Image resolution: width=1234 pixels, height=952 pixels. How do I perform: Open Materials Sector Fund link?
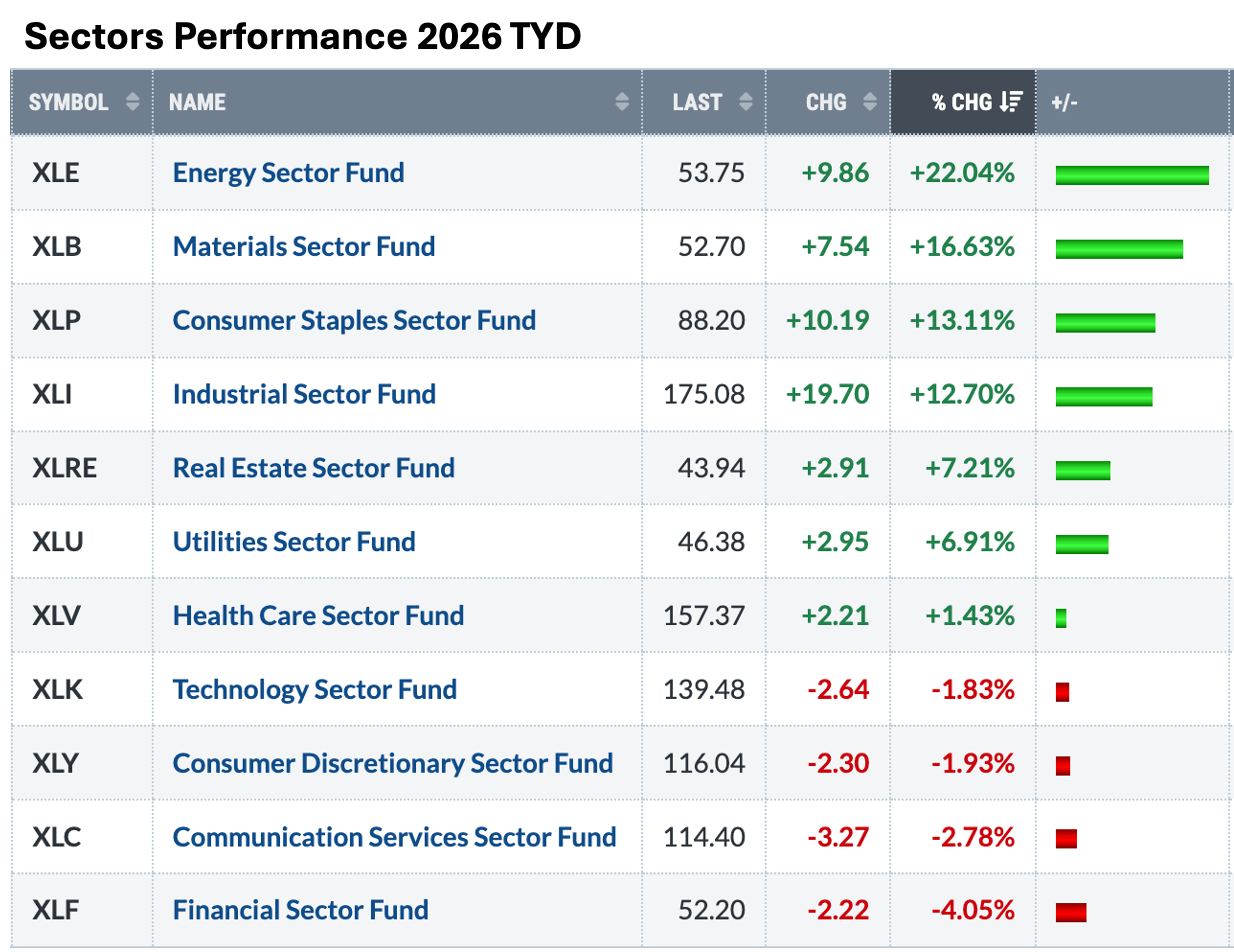(304, 247)
